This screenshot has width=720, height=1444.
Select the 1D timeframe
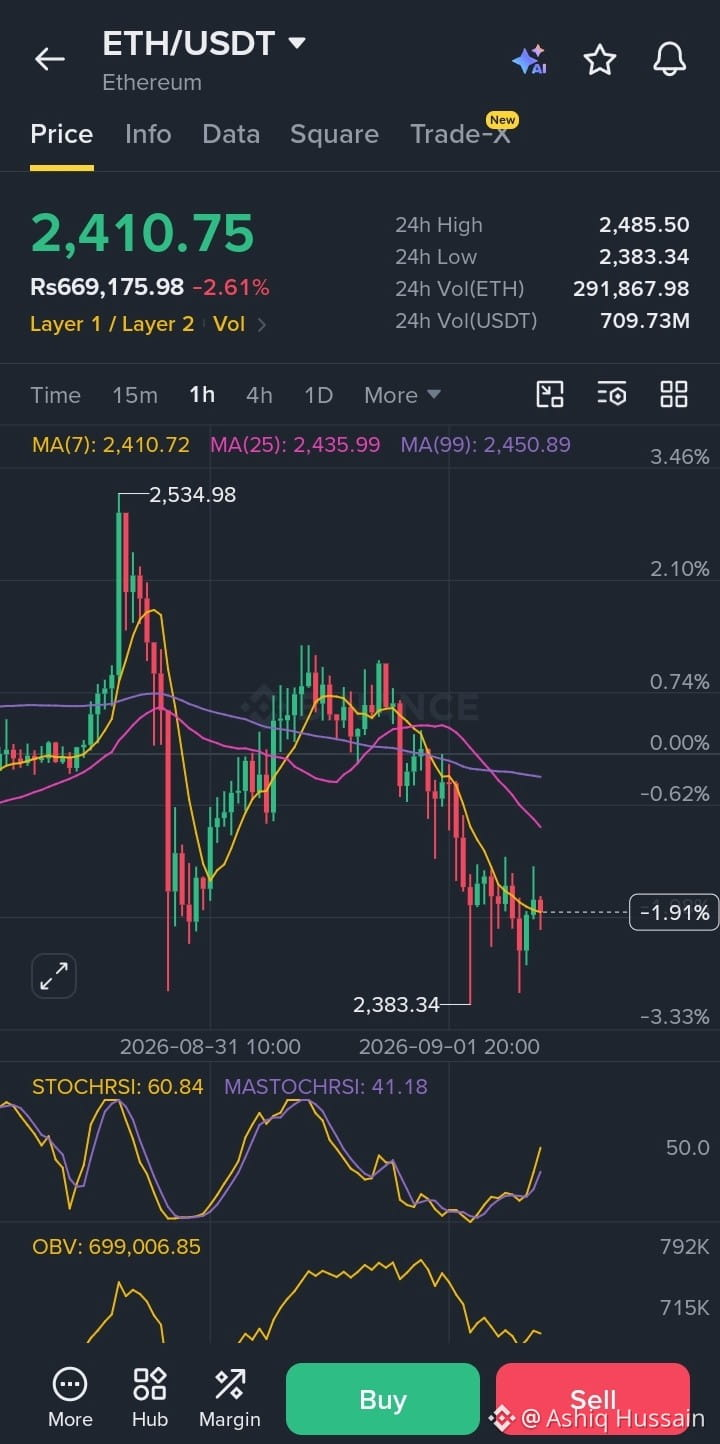[318, 395]
